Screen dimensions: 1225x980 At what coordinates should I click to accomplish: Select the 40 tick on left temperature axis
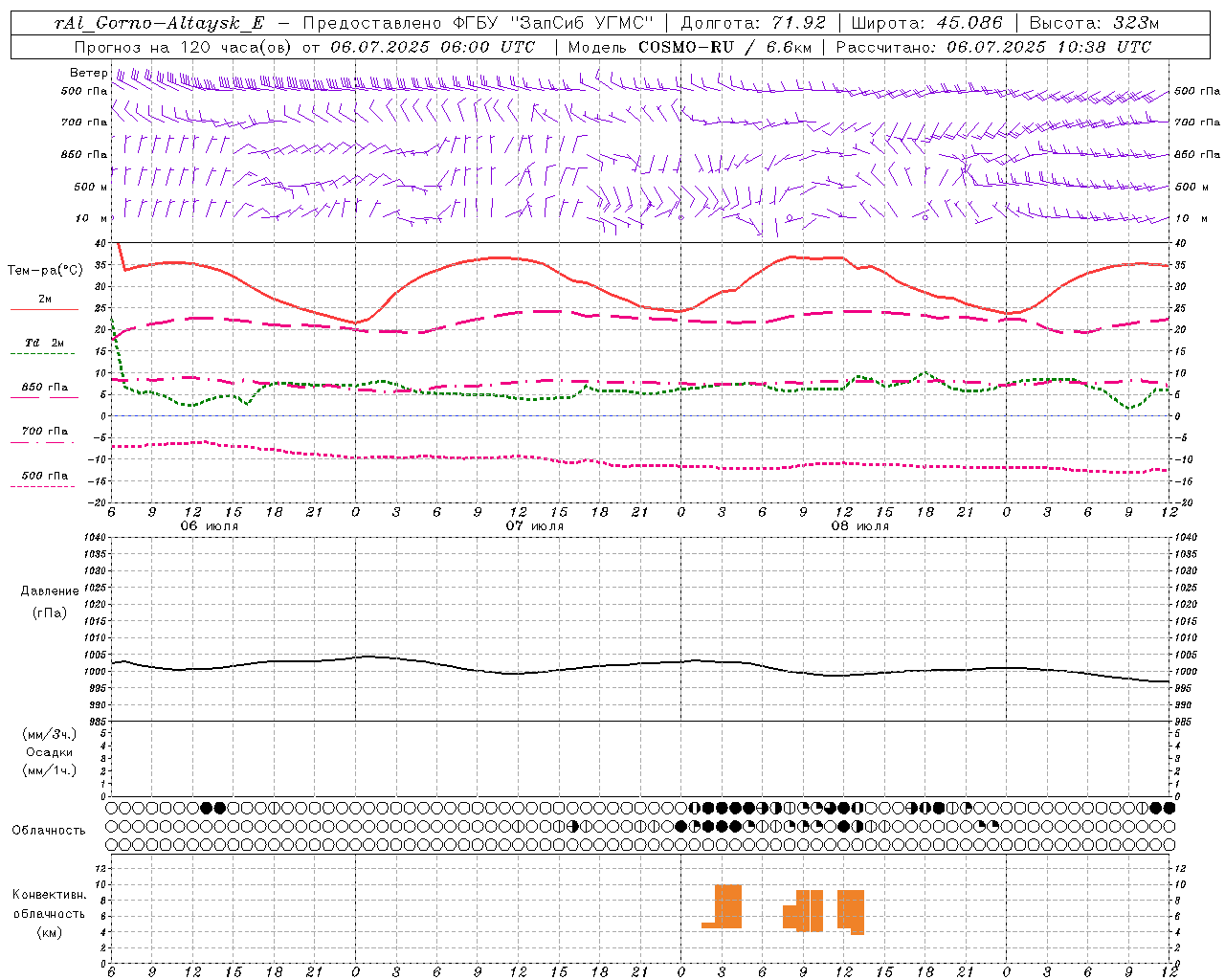pyautogui.click(x=102, y=244)
